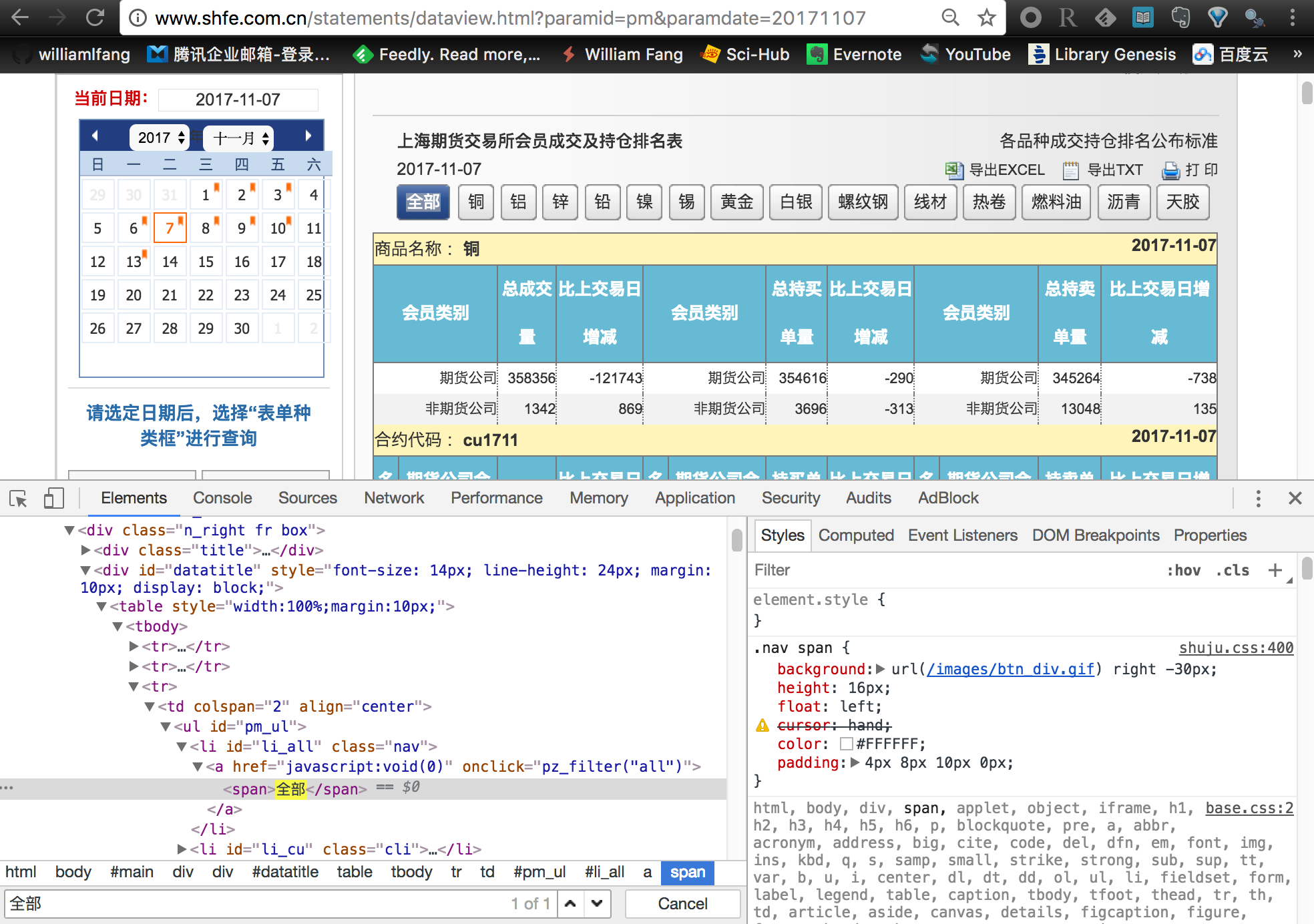The width and height of the screenshot is (1314, 924).
Task: Filter by 螺纹钢 product
Action: point(863,202)
